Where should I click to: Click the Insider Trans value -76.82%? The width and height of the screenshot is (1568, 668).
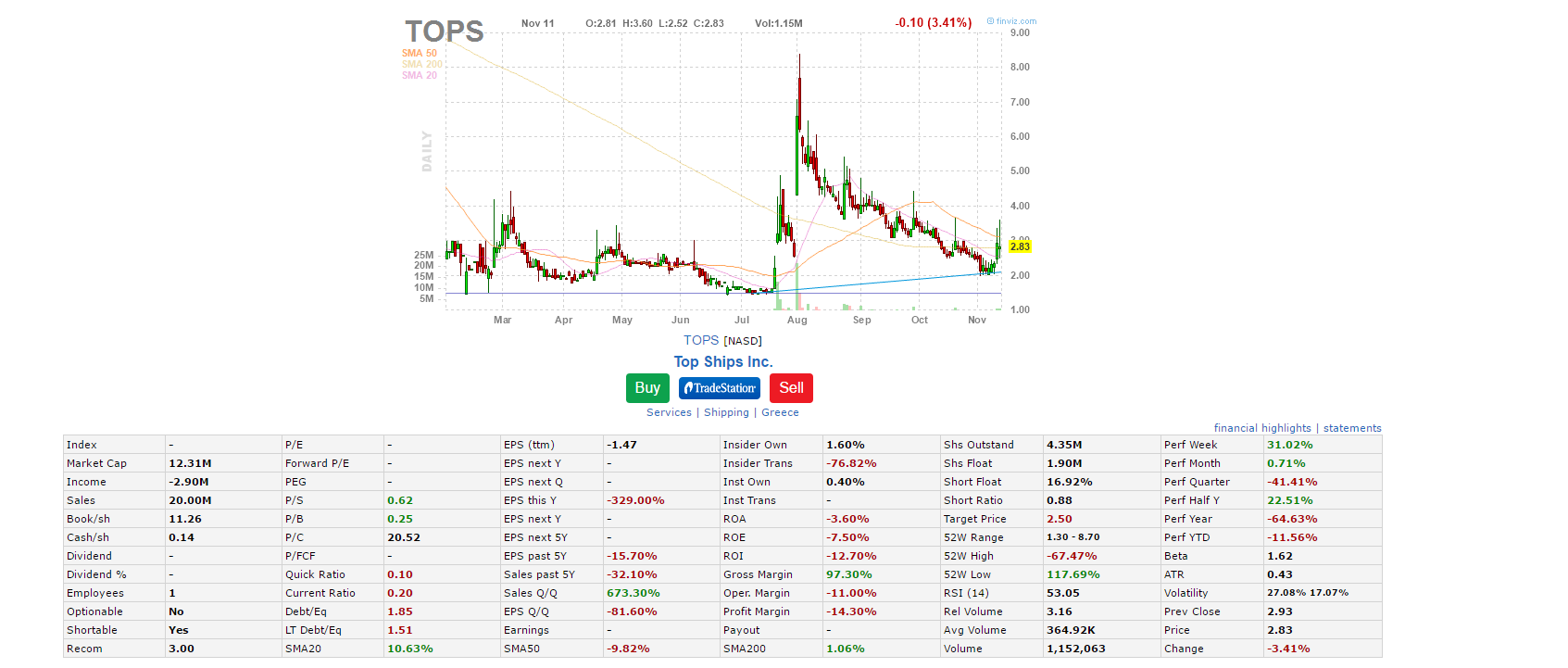tap(850, 463)
